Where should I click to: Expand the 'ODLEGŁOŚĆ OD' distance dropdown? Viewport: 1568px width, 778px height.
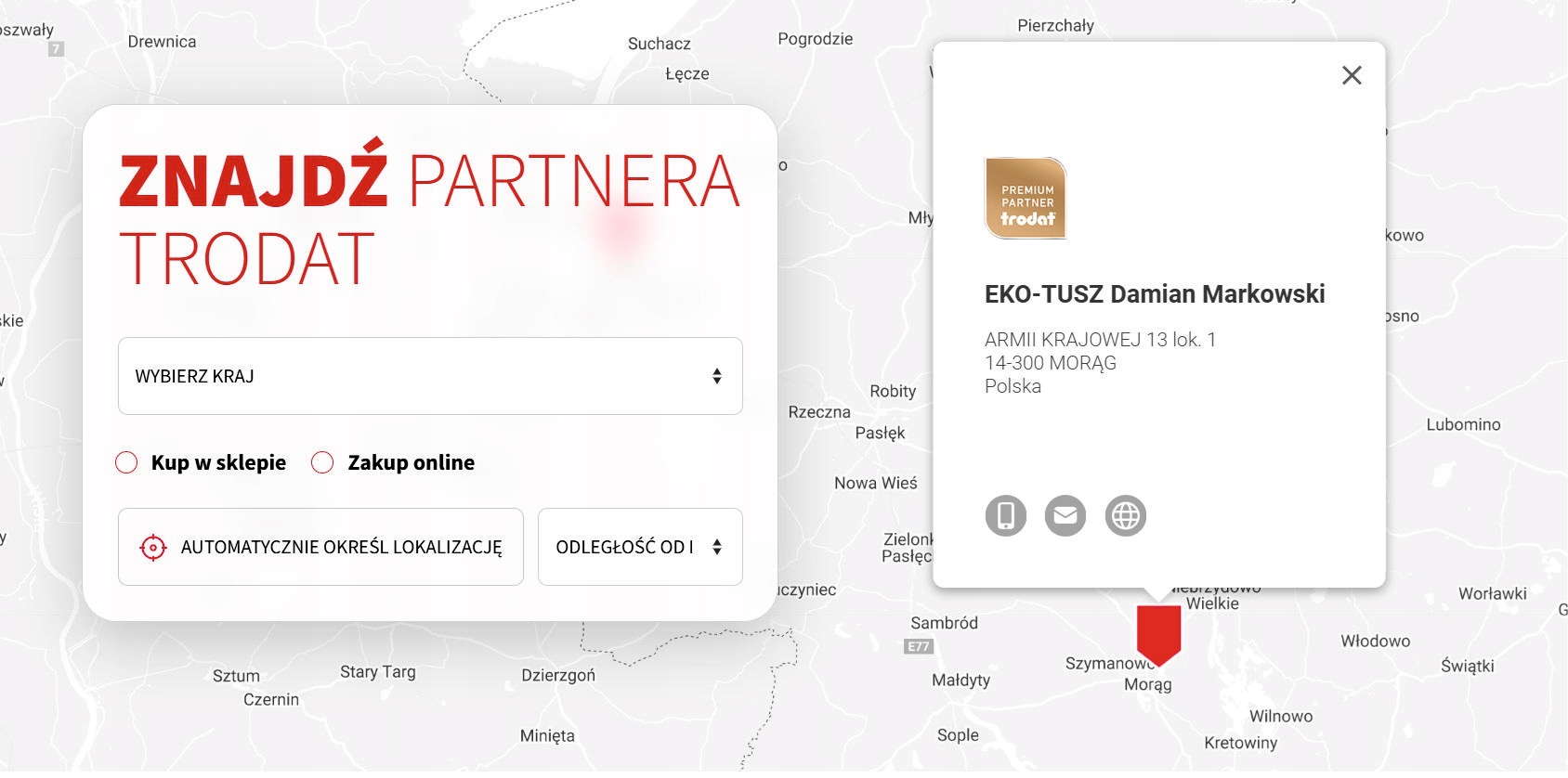640,547
